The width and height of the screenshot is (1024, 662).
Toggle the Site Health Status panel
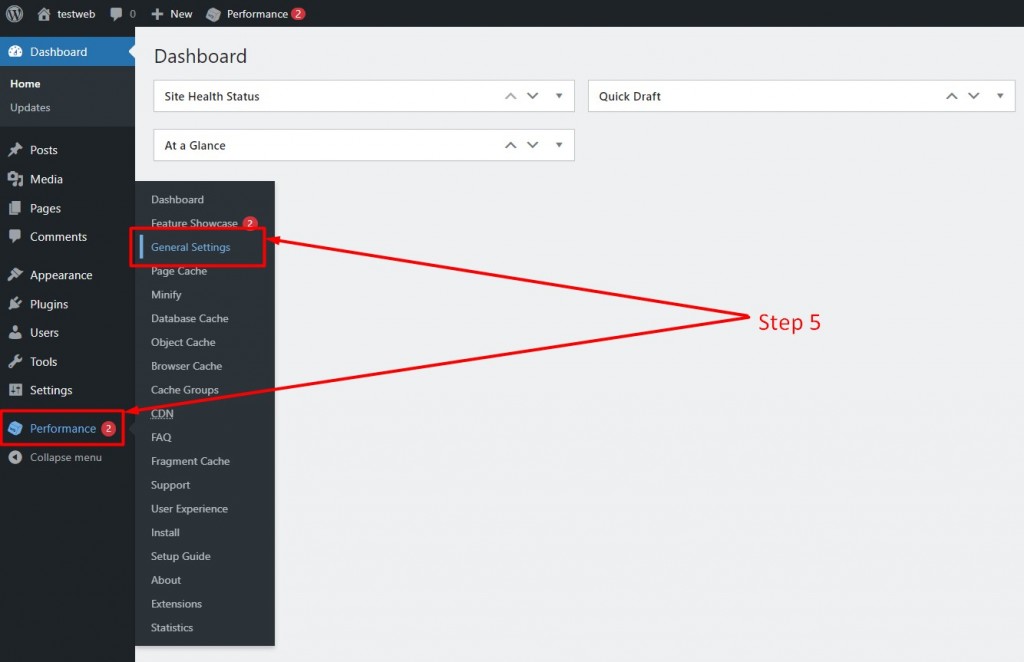[559, 96]
